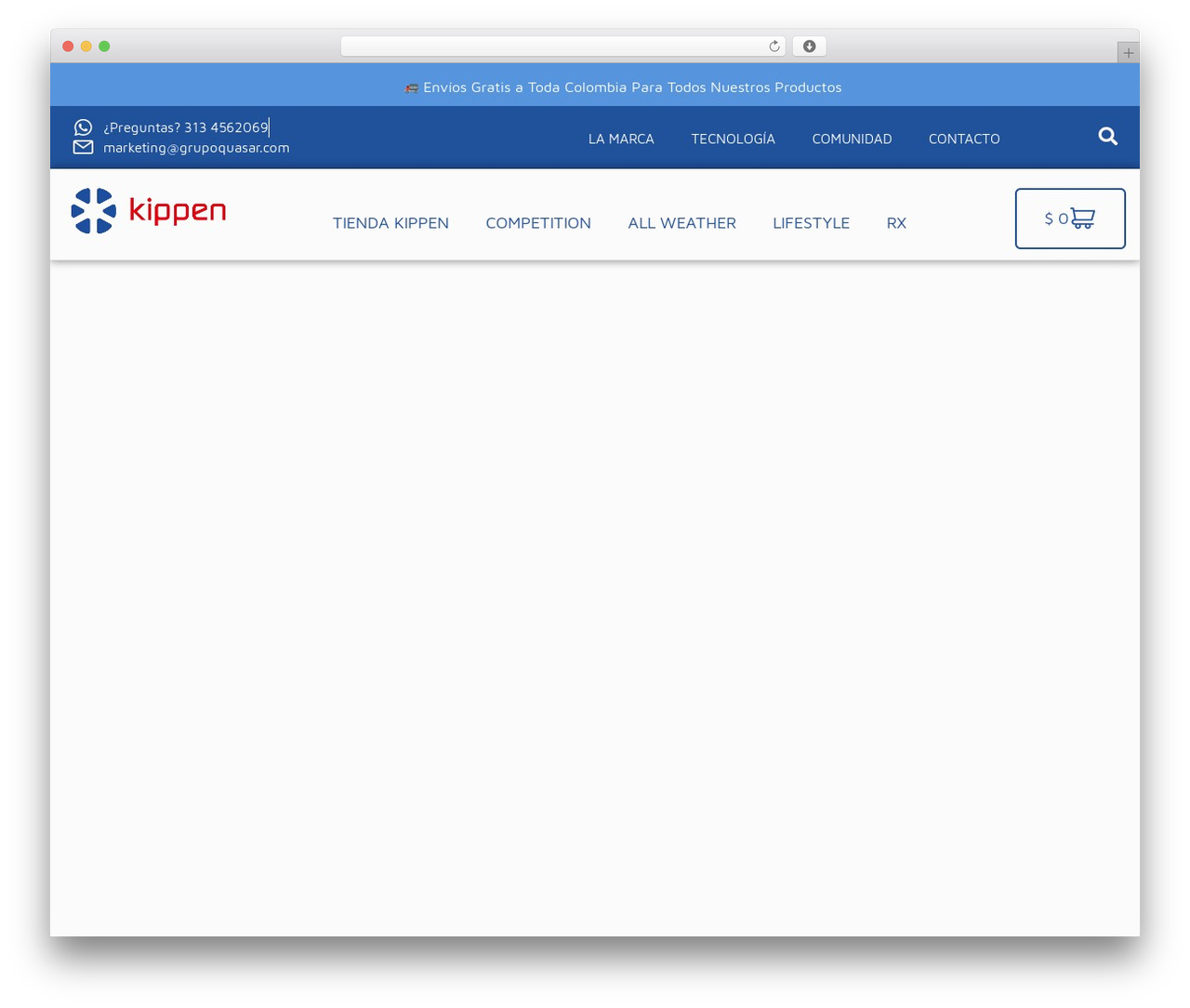Click the envelope email icon
The height and width of the screenshot is (1008, 1190).
(x=84, y=147)
